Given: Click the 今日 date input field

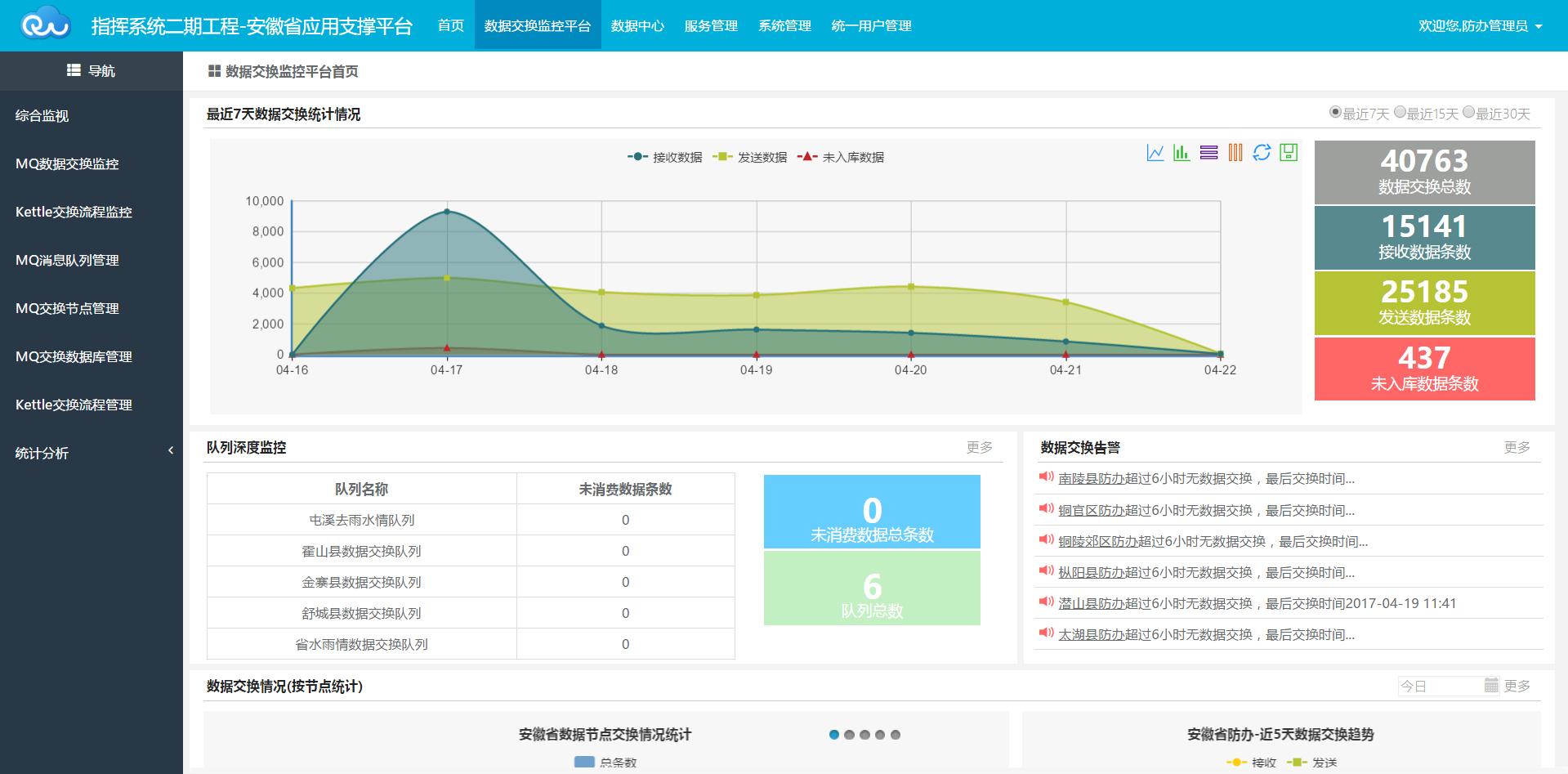Looking at the screenshot, I should click(1448, 686).
